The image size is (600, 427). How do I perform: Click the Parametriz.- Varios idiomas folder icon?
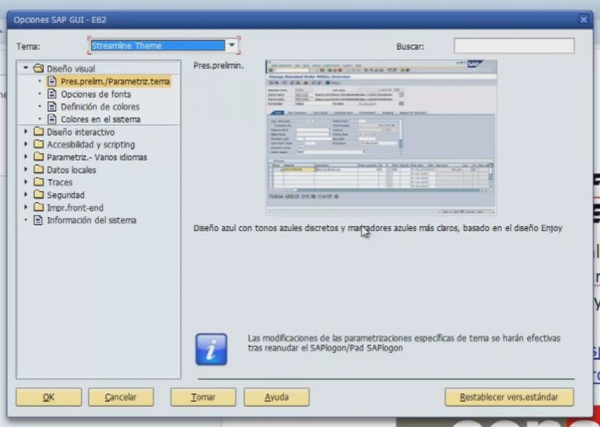click(38, 157)
